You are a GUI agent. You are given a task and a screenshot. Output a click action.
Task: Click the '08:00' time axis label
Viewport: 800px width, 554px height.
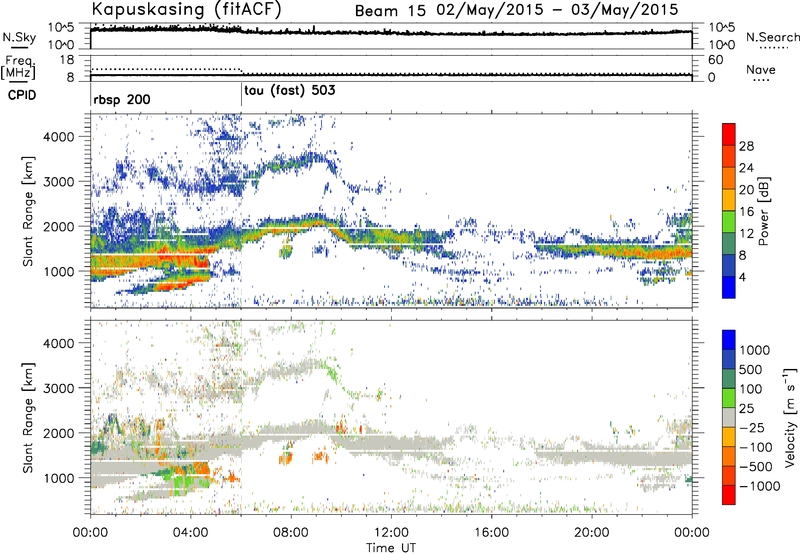coord(291,533)
